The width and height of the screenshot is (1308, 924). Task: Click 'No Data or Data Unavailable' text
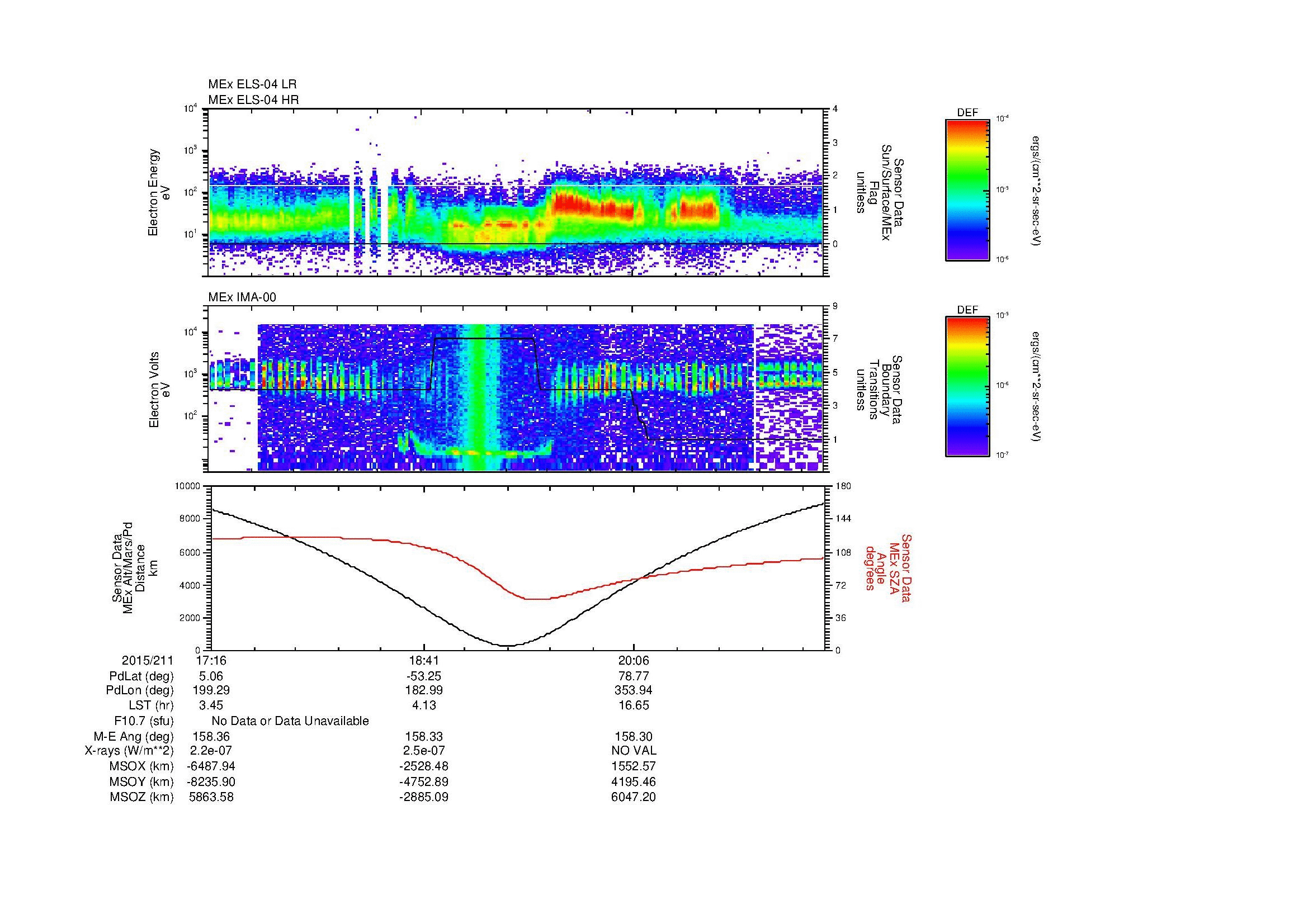290,721
